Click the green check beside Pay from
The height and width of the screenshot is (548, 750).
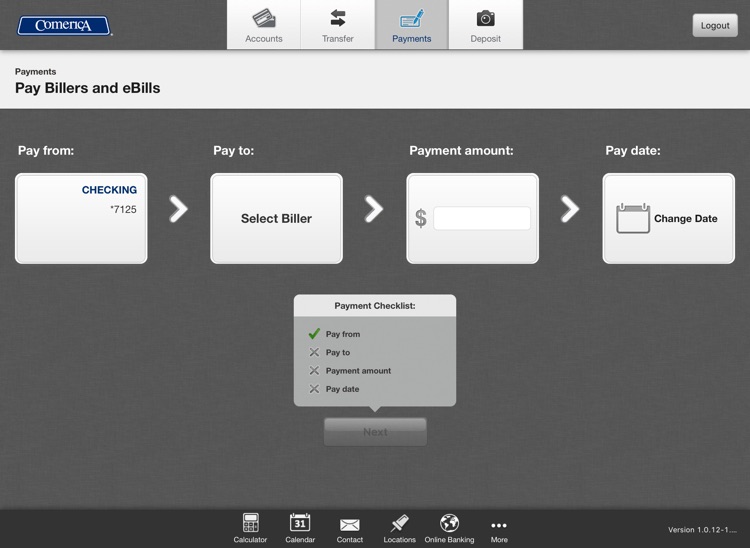314,333
